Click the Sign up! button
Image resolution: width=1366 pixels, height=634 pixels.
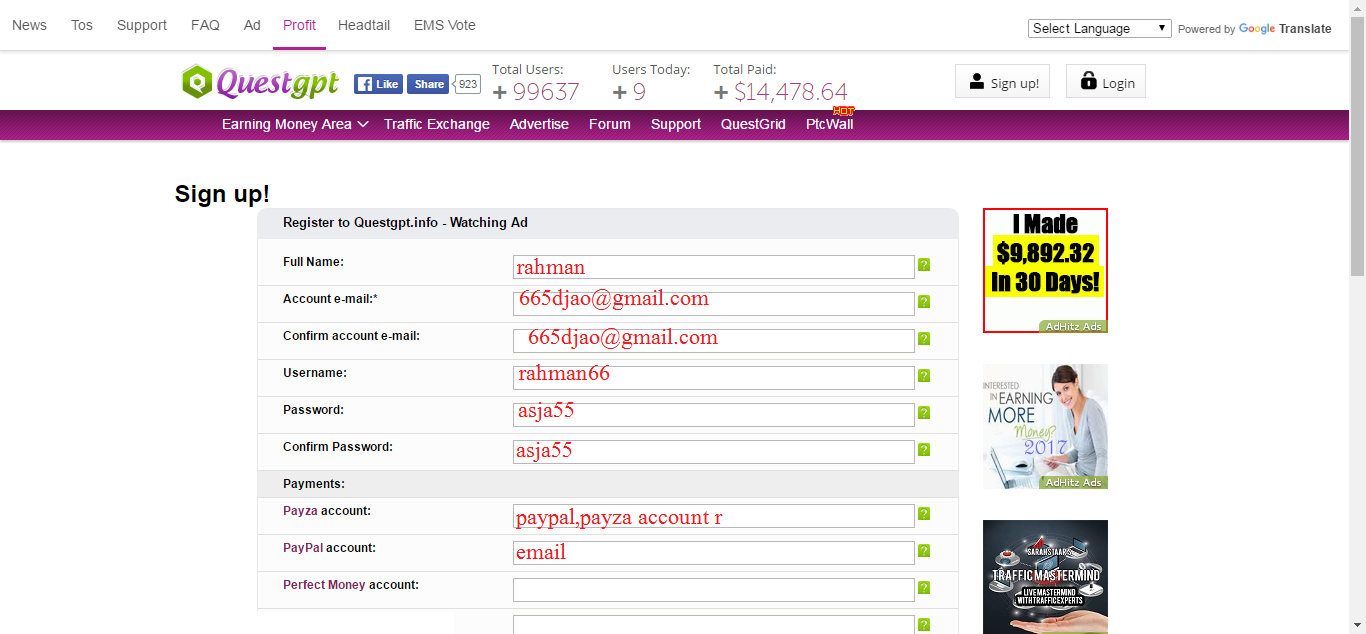[x=1002, y=82]
